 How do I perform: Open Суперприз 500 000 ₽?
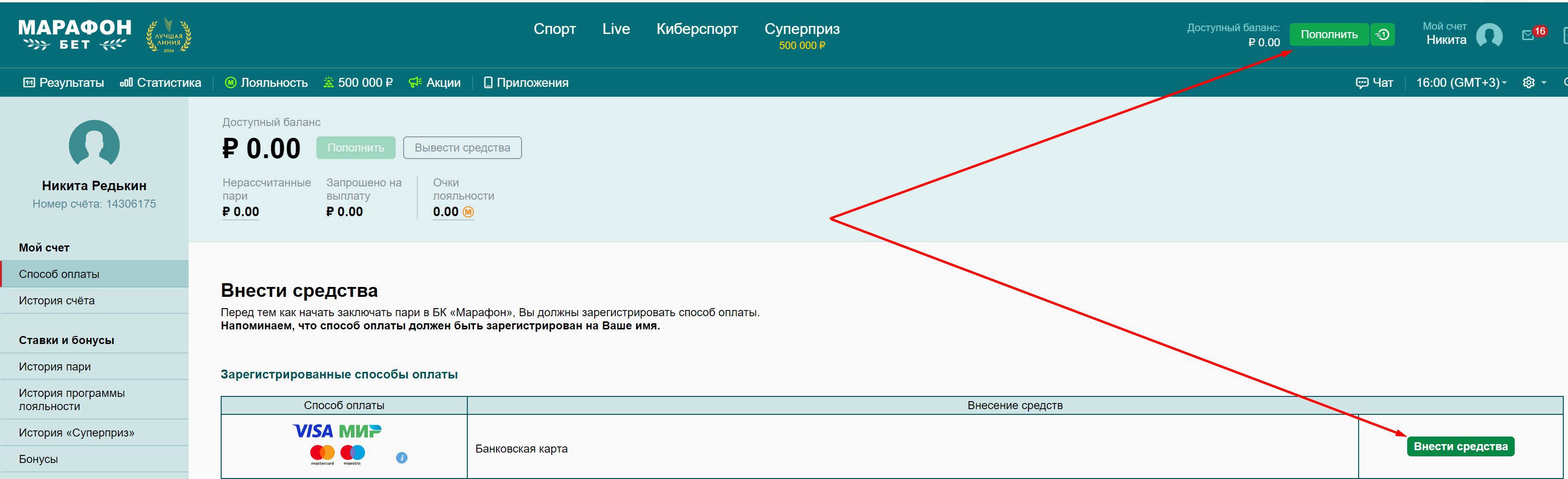point(802,36)
